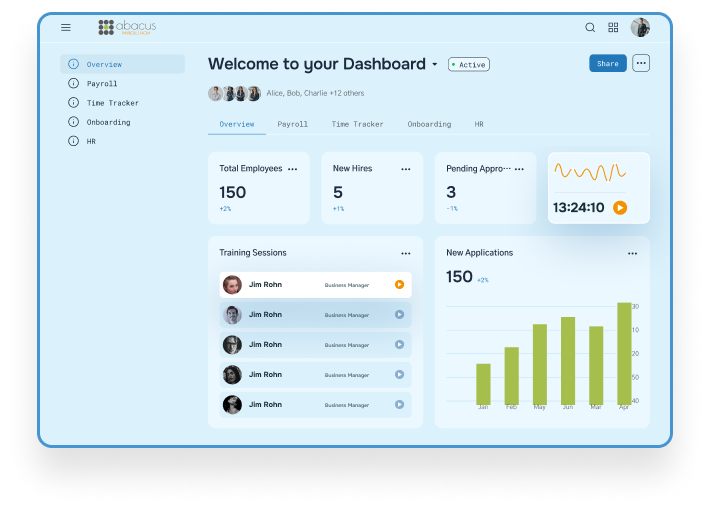
Task: Open the more options button beside Share
Action: click(x=641, y=63)
